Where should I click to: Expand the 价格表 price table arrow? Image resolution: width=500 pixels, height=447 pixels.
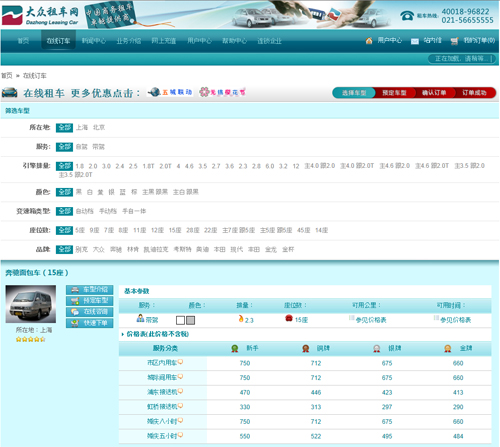pyautogui.click(x=123, y=334)
